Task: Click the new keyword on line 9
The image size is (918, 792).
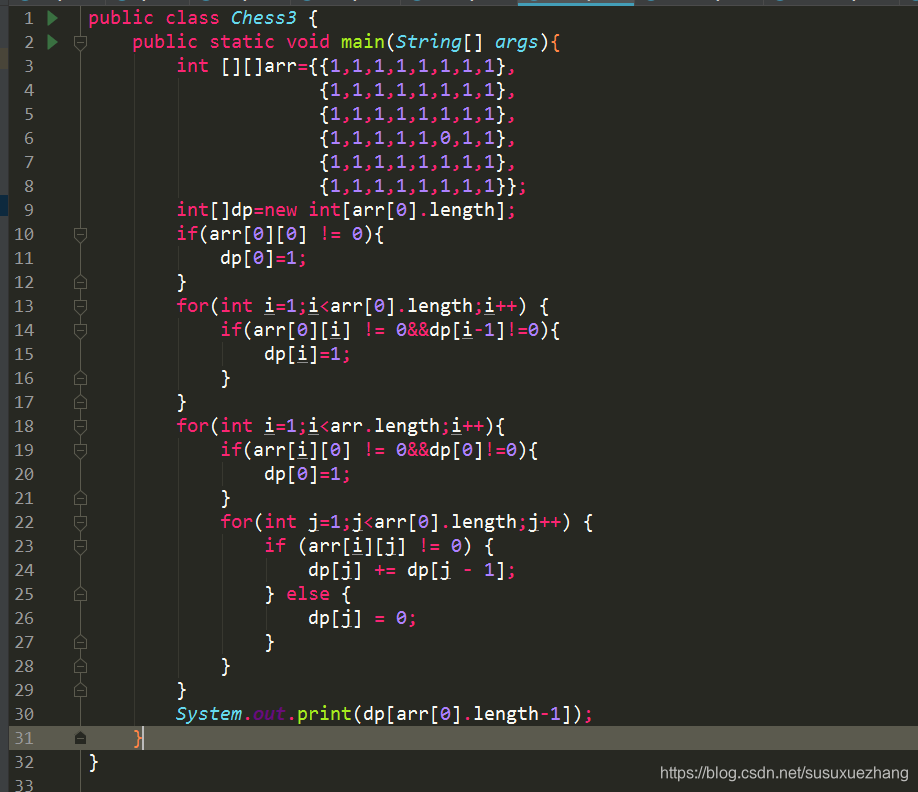Action: [x=280, y=210]
